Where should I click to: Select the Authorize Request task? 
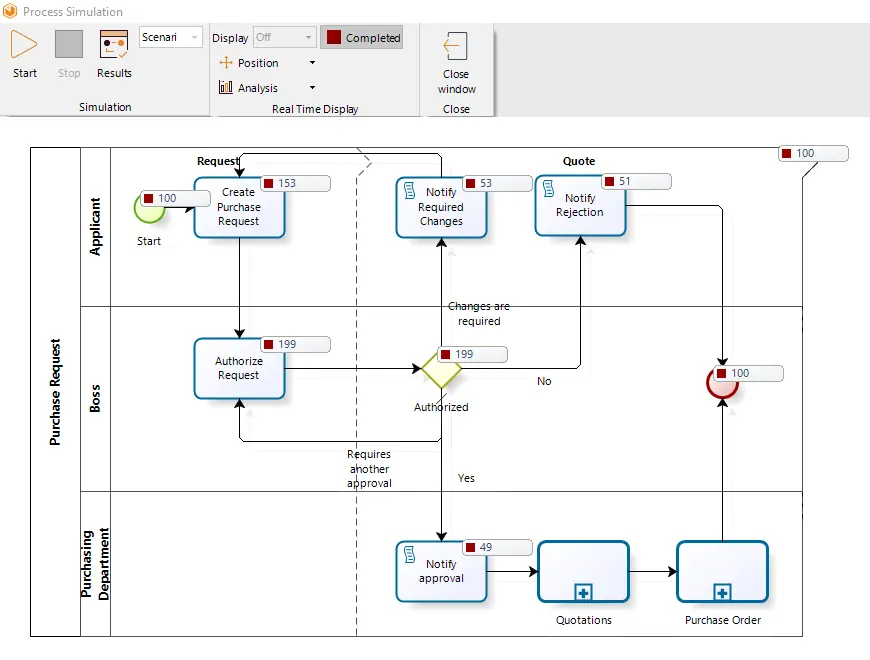pos(239,368)
